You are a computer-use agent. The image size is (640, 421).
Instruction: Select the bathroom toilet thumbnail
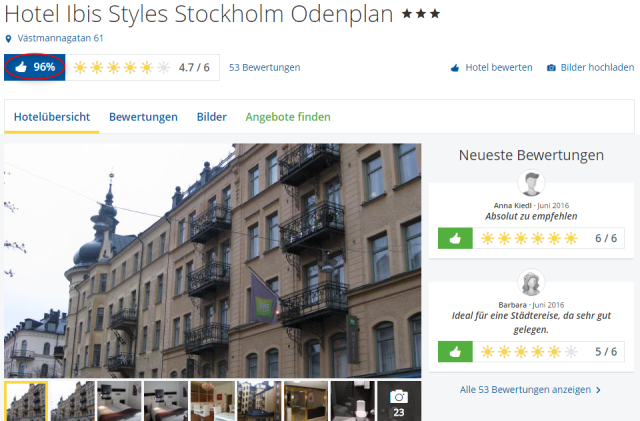(x=353, y=401)
